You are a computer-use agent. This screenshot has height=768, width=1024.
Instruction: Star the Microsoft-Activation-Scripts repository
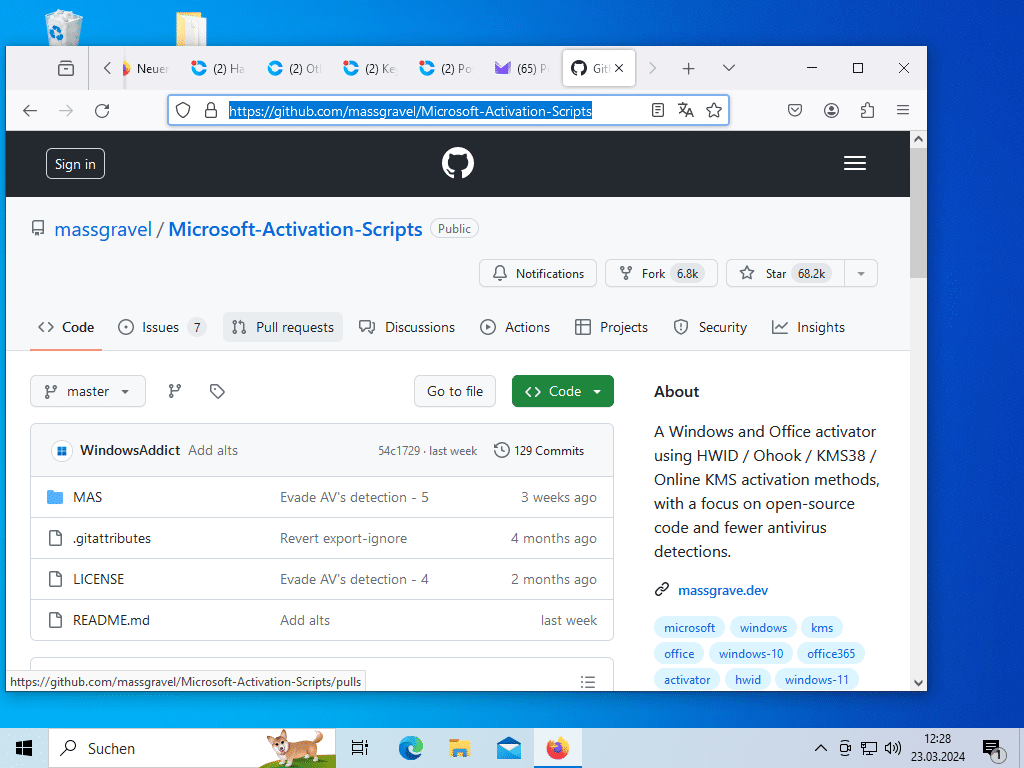785,273
